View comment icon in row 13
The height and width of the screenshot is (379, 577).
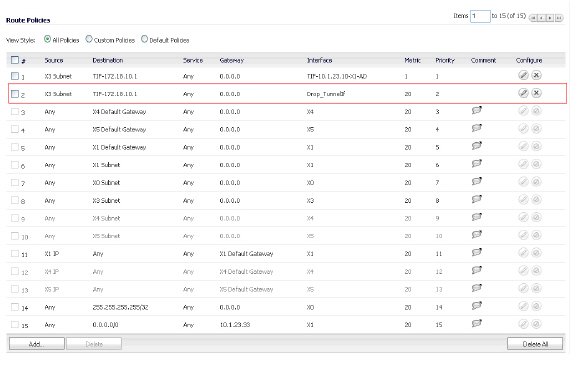pos(477,287)
